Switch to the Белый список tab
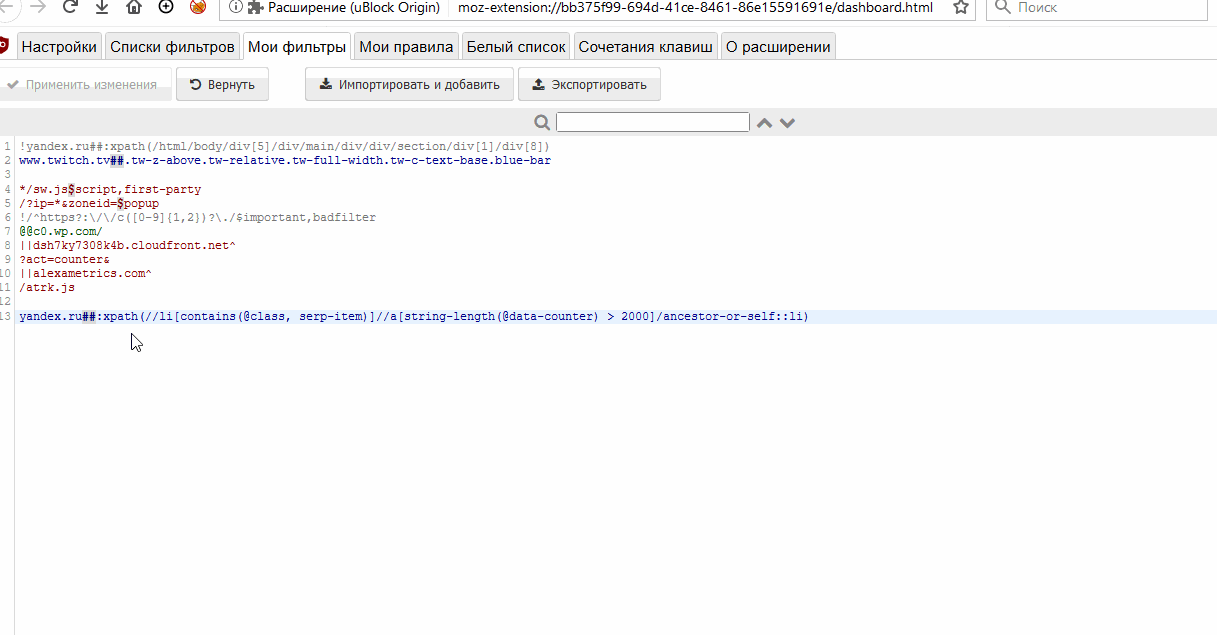Image resolution: width=1217 pixels, height=635 pixels. click(516, 46)
